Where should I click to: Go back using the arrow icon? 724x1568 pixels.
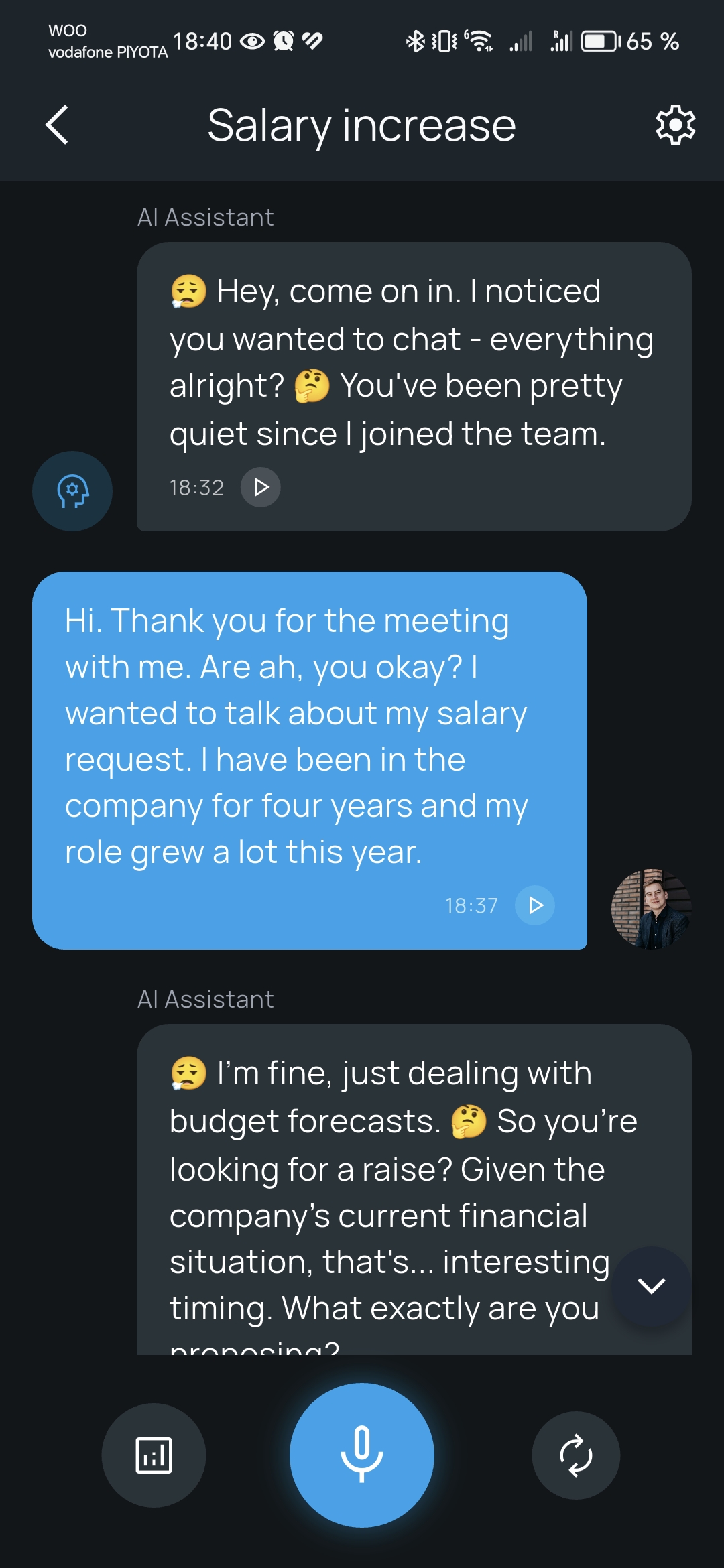[x=58, y=125]
